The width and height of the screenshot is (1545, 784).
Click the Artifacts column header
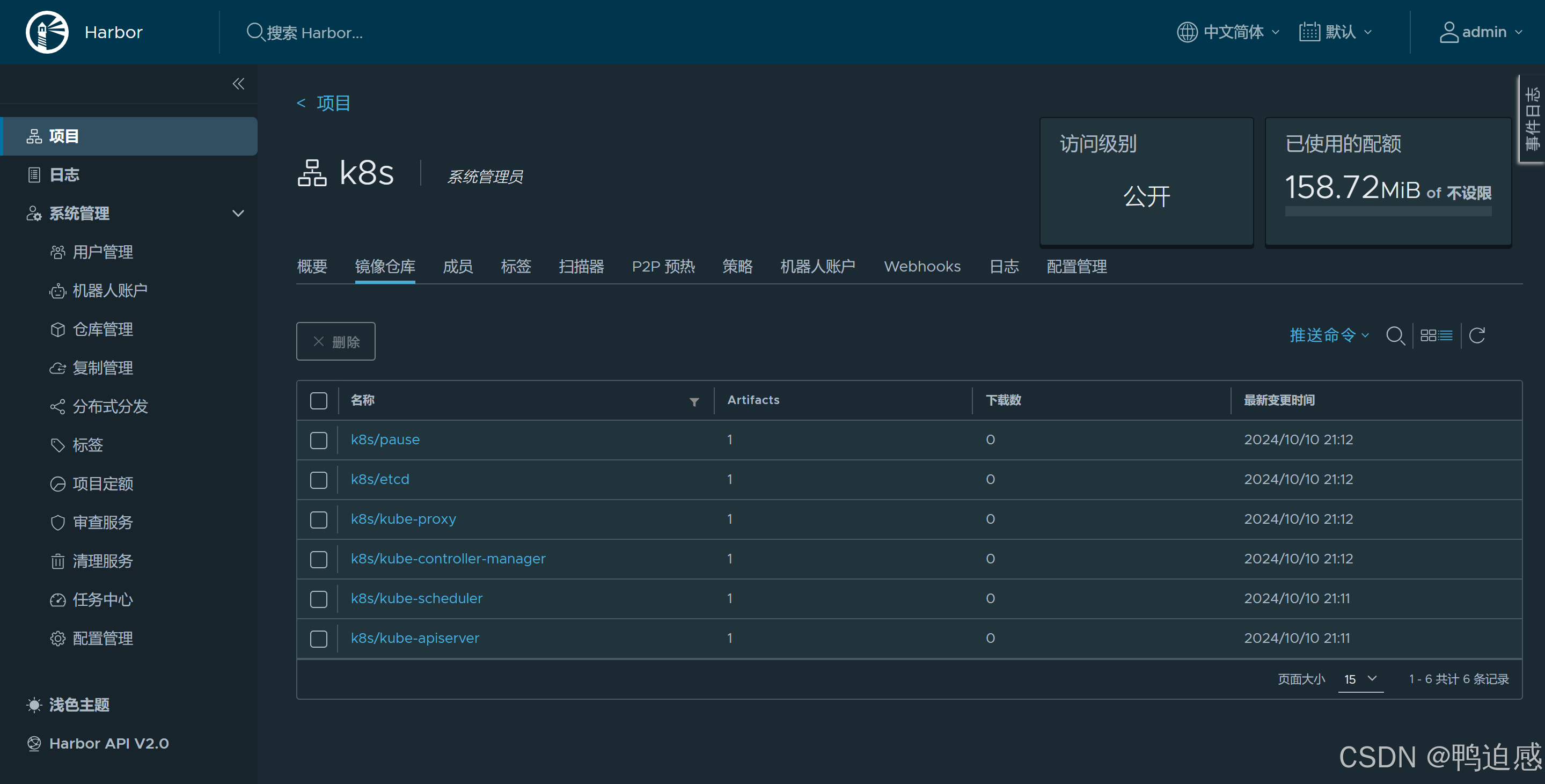[x=753, y=400]
